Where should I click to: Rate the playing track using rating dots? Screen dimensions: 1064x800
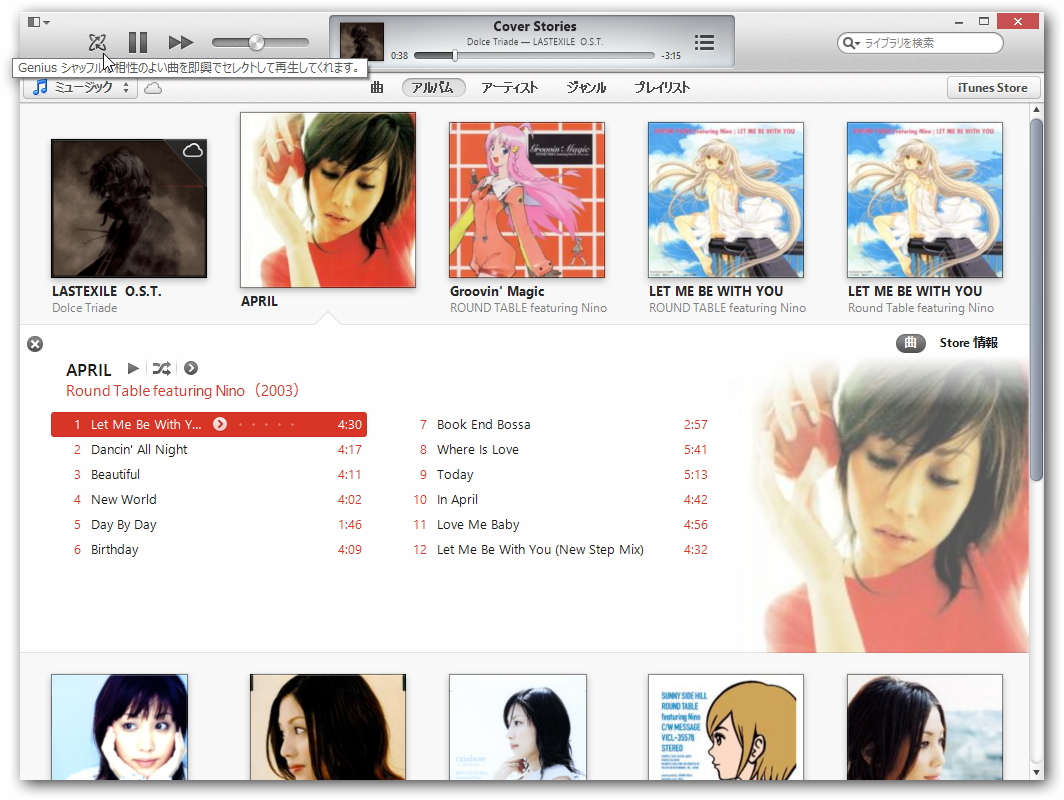[x=267, y=425]
